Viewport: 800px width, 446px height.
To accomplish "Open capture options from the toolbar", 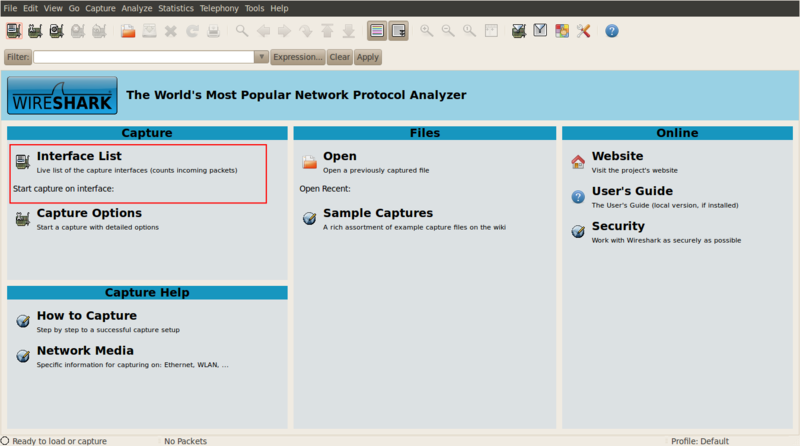I will click(35, 31).
